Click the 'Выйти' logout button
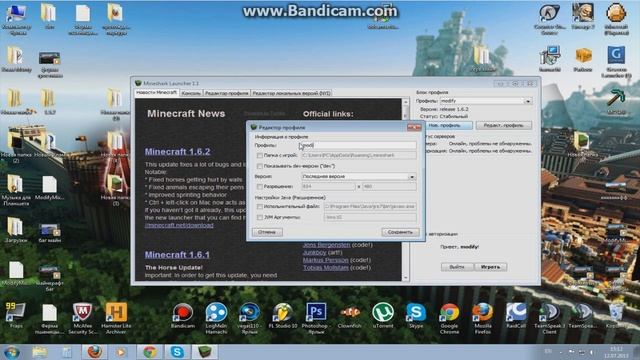The image size is (640, 360). tap(457, 267)
